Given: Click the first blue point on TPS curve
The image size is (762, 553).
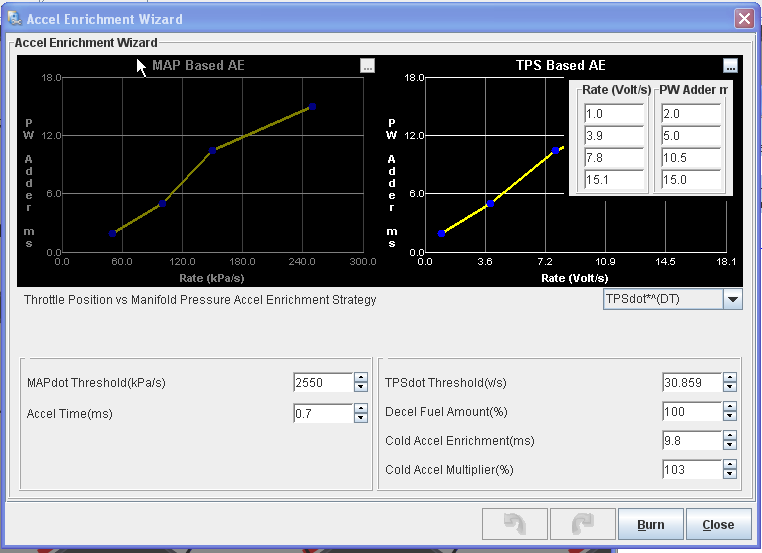Looking at the screenshot, I should click(x=441, y=233).
